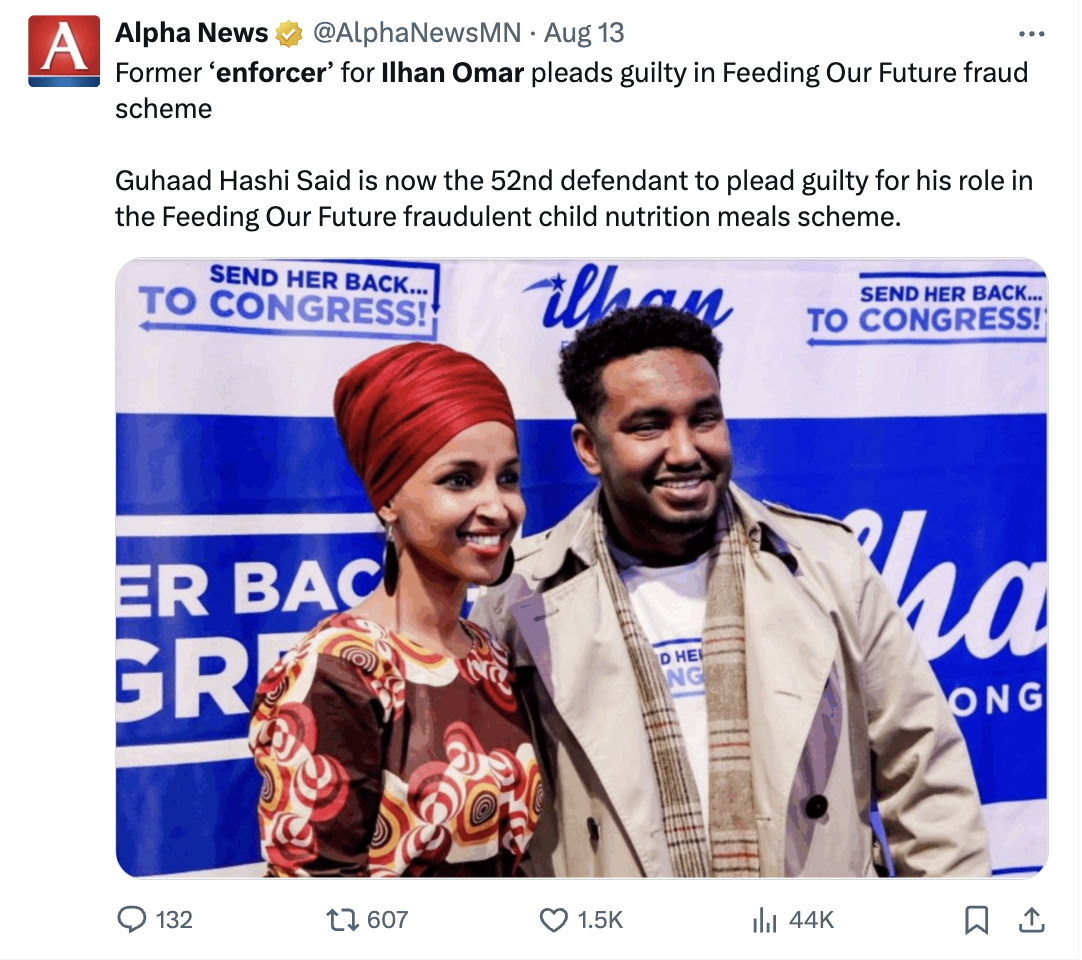Click the 44K views count
The width and height of the screenshot is (1082, 960).
pyautogui.click(x=811, y=919)
